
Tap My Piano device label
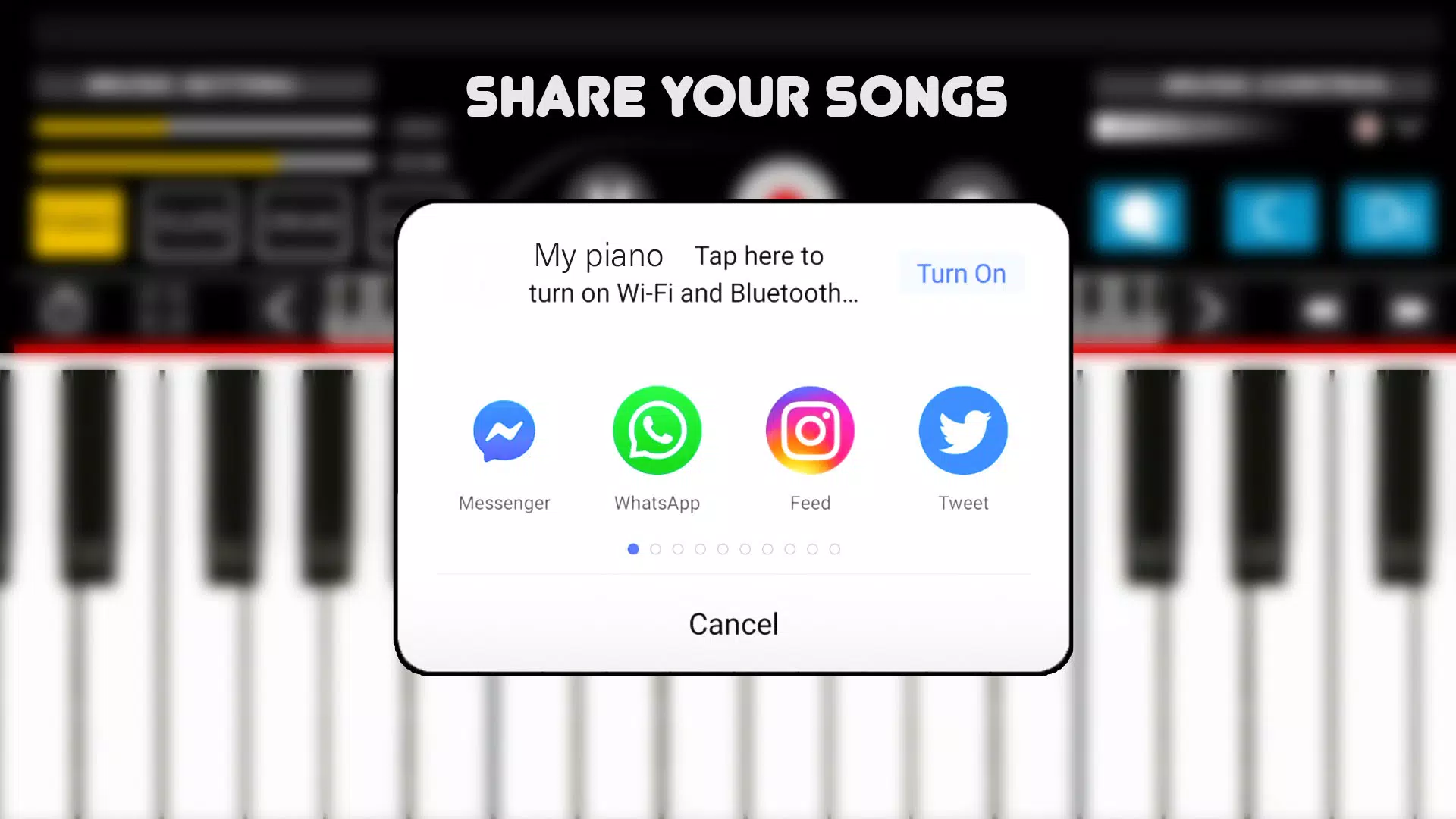click(x=598, y=255)
